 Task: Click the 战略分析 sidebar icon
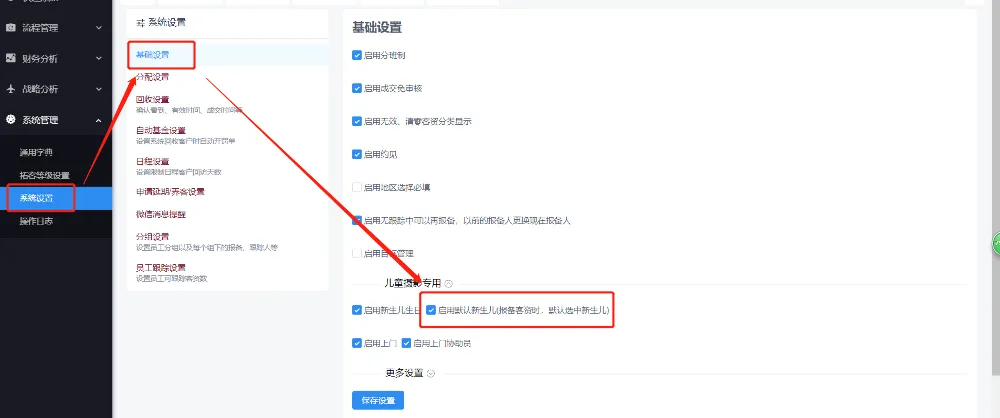click(10, 89)
